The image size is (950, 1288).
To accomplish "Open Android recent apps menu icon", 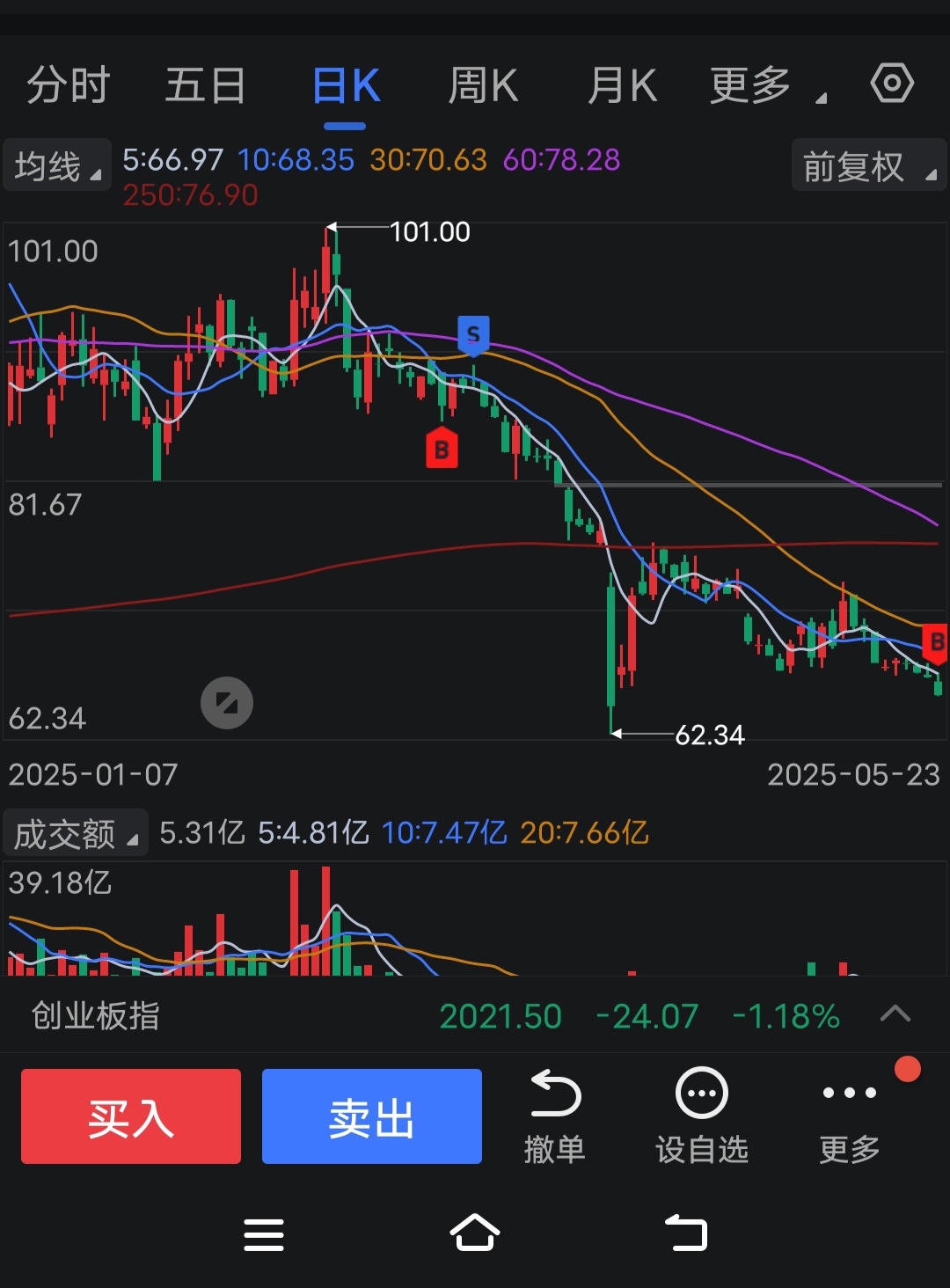I will 264,1234.
